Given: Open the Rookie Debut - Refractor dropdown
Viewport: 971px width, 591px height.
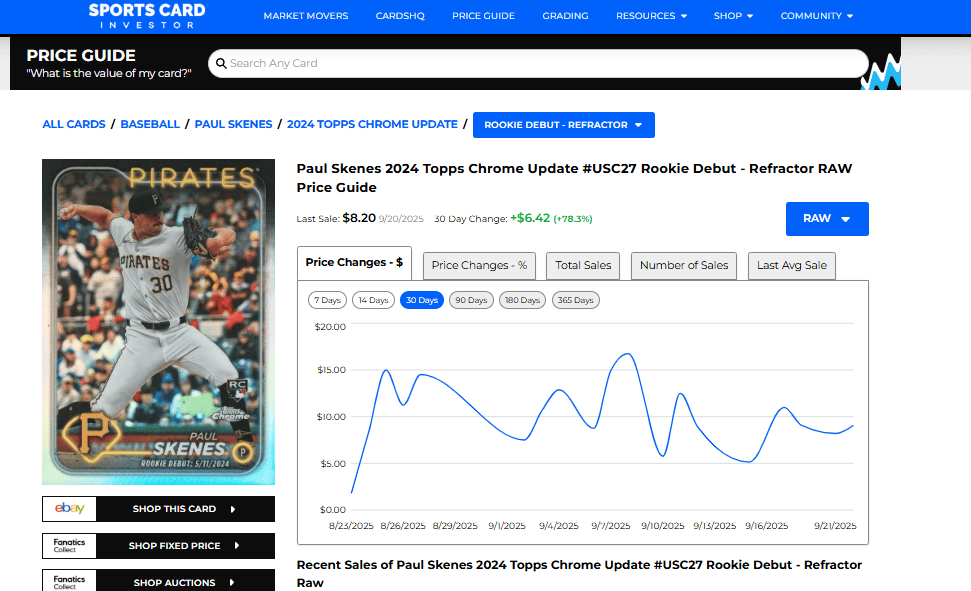Looking at the screenshot, I should 563,125.
